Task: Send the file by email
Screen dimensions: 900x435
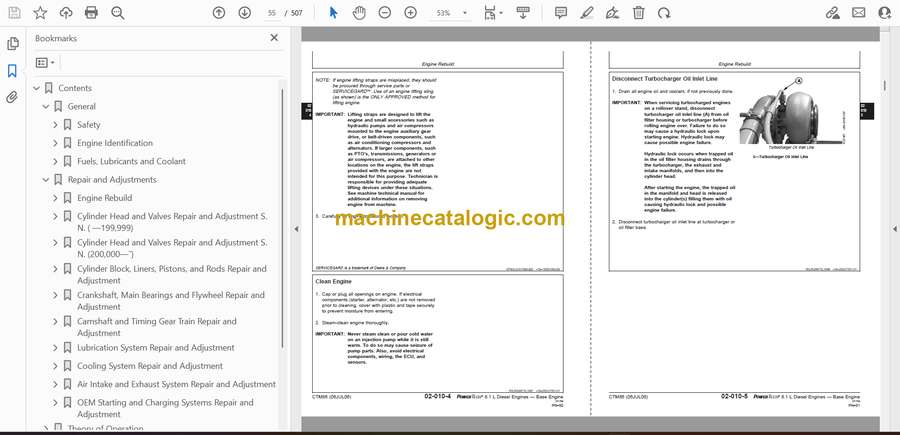Action: (x=859, y=13)
